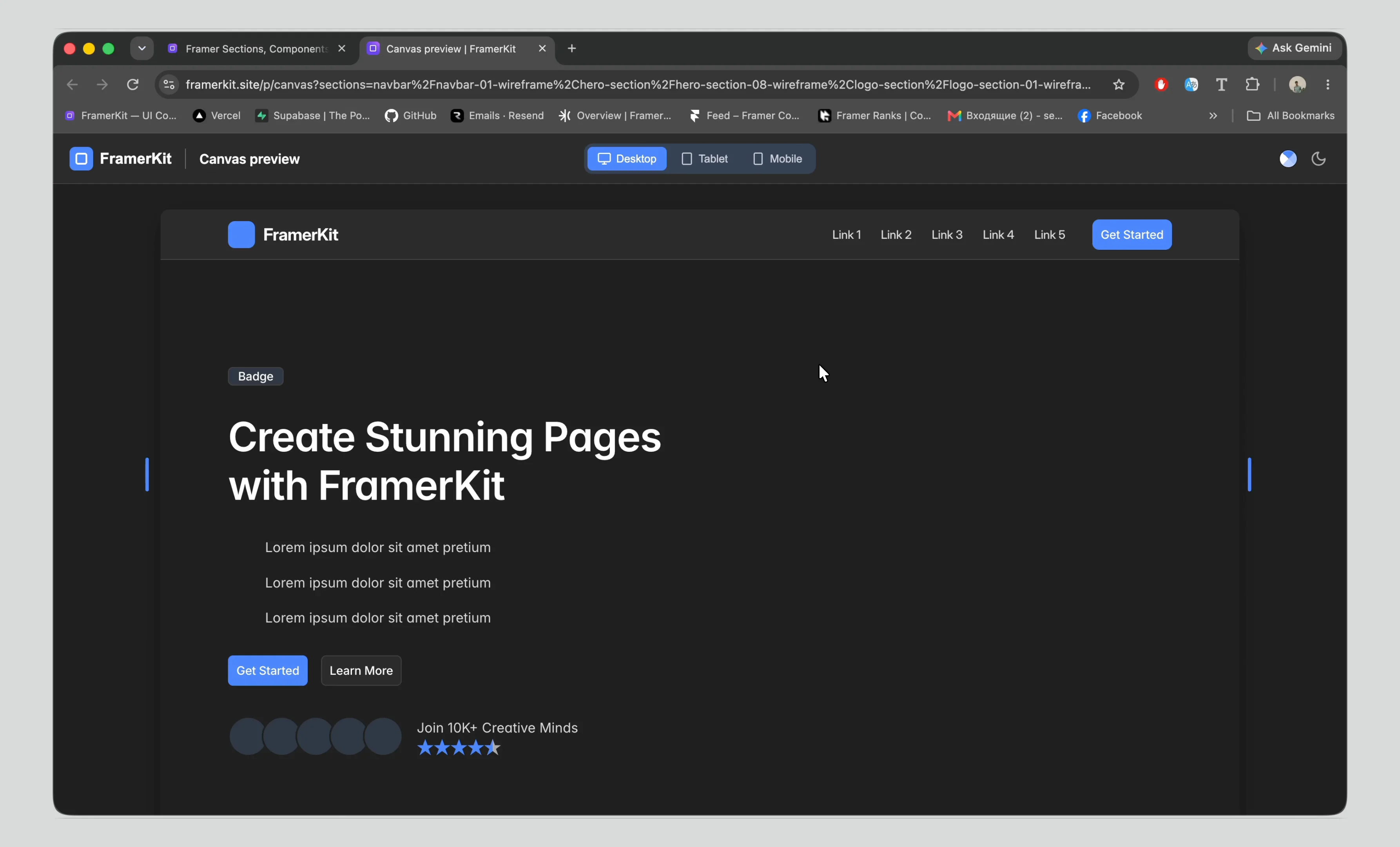This screenshot has width=1400, height=847.
Task: Toggle dark mode moon icon
Action: pyautogui.click(x=1318, y=158)
